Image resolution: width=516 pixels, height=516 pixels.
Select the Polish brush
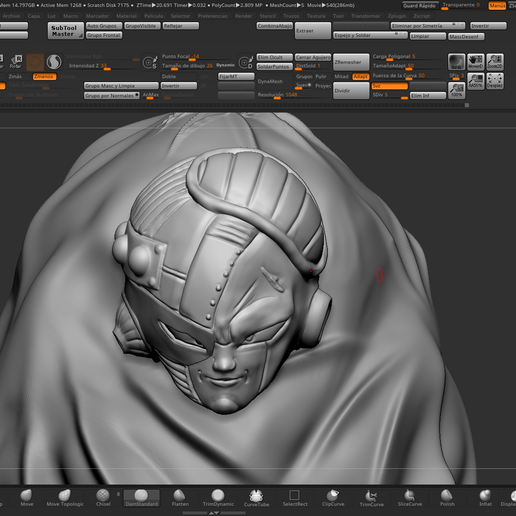point(447,498)
